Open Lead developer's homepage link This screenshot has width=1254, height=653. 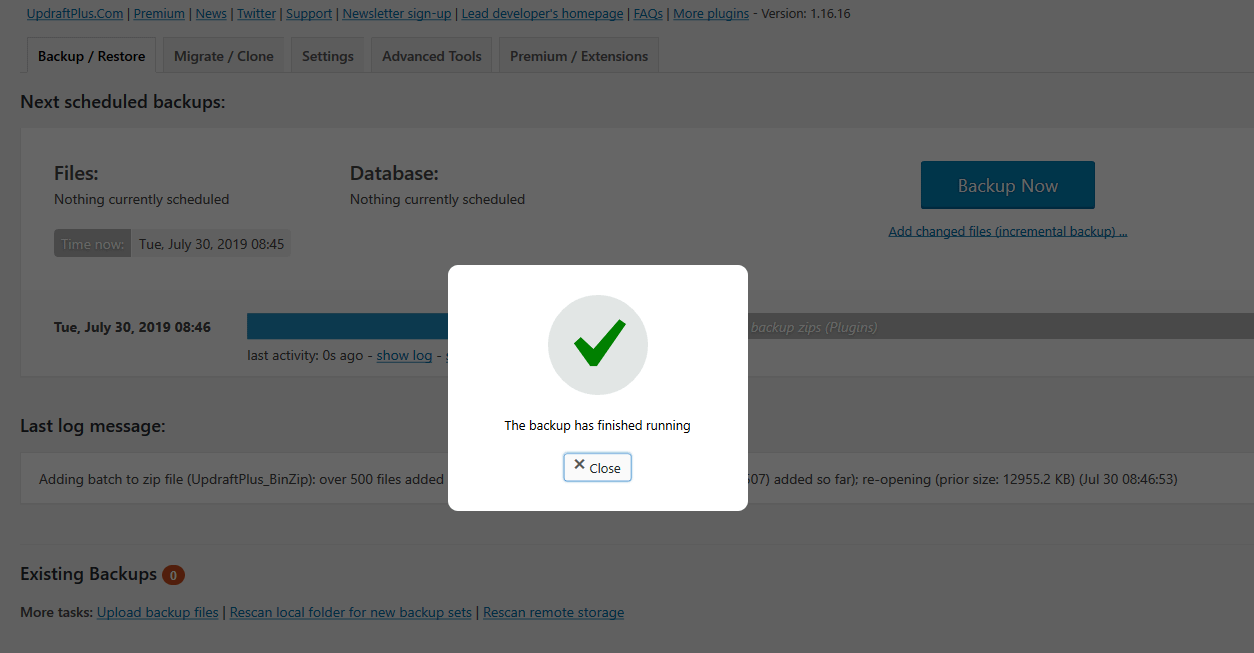pyautogui.click(x=543, y=14)
